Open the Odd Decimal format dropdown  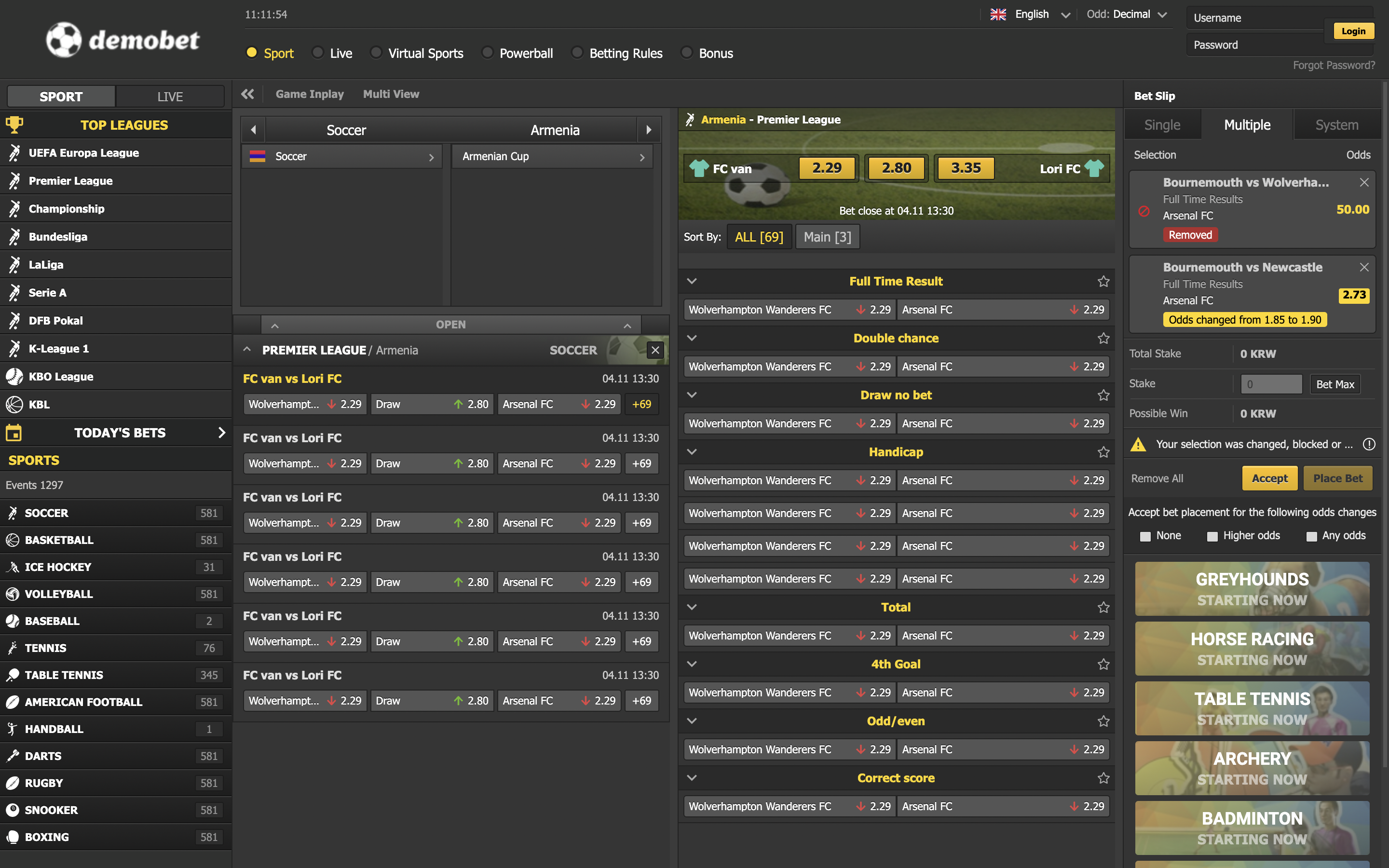1127,14
